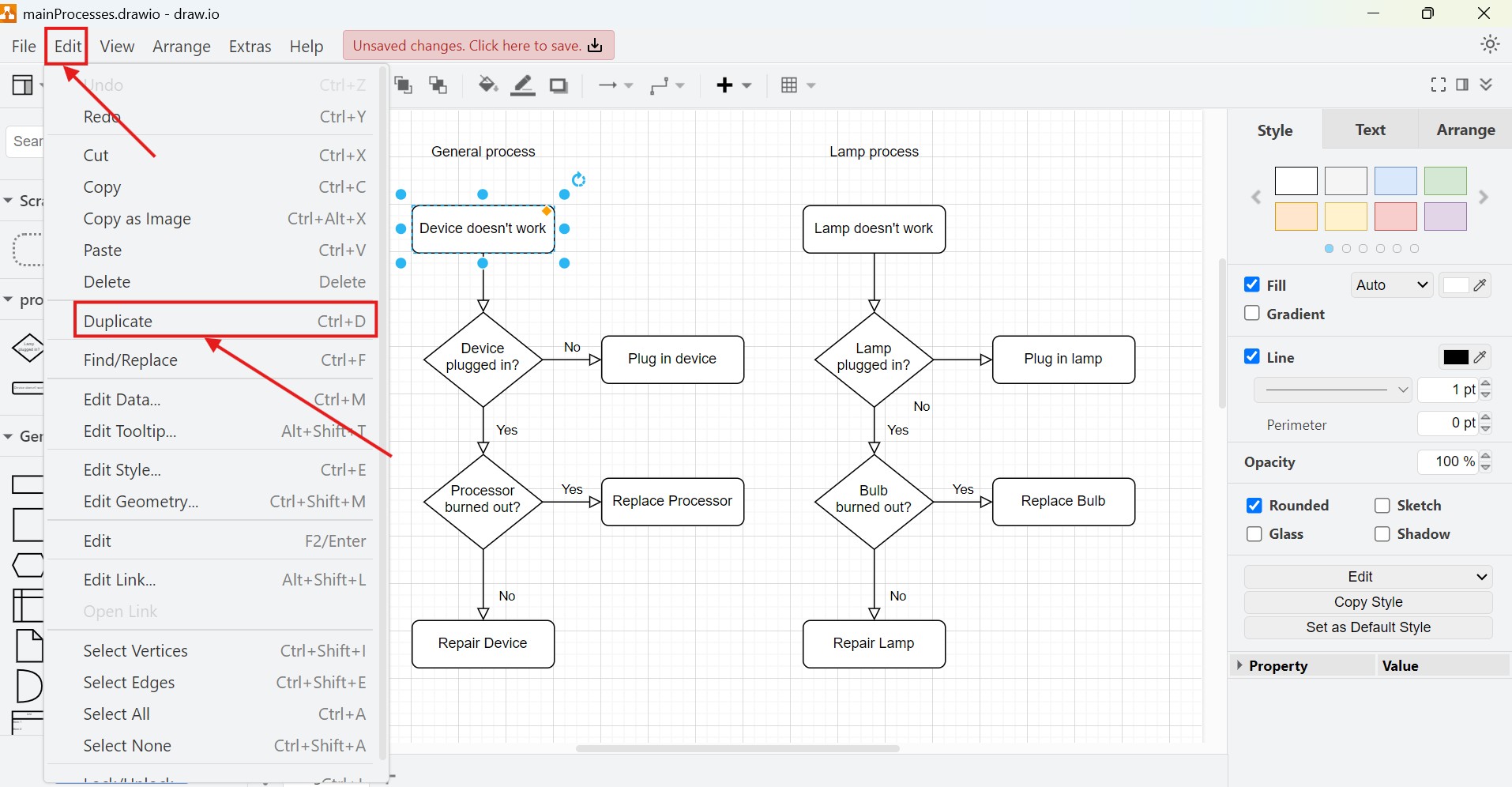The height and width of the screenshot is (787, 1512).
Task: Enable the Gradient checkbox
Action: point(1252,313)
